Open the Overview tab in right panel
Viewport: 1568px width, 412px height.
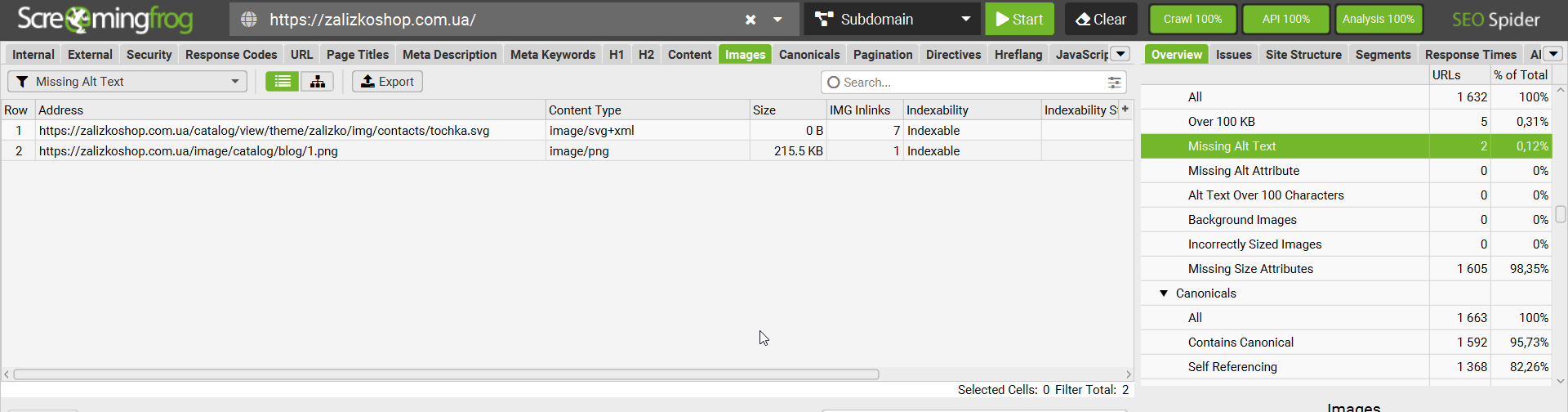(x=1177, y=54)
